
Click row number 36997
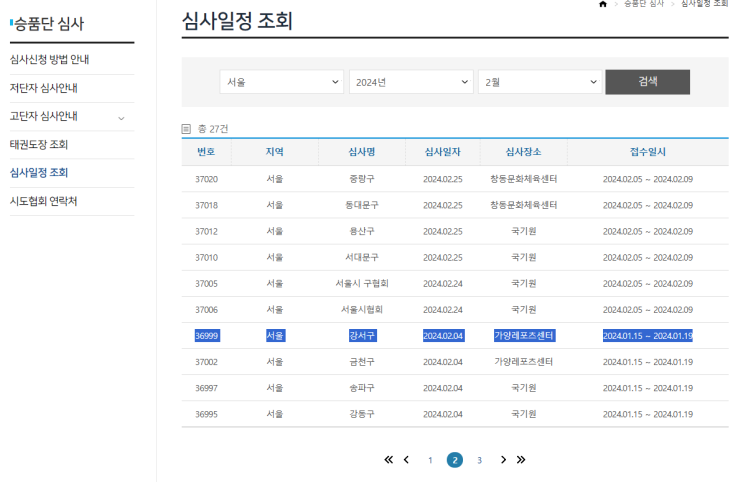pyautogui.click(x=207, y=388)
